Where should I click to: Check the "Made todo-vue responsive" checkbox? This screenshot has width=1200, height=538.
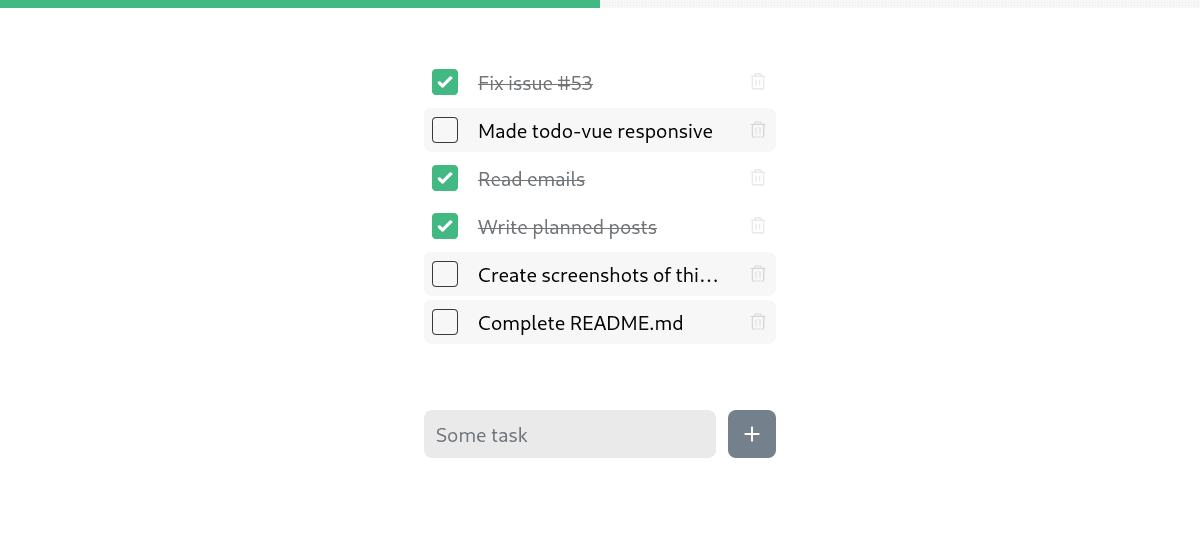click(445, 130)
